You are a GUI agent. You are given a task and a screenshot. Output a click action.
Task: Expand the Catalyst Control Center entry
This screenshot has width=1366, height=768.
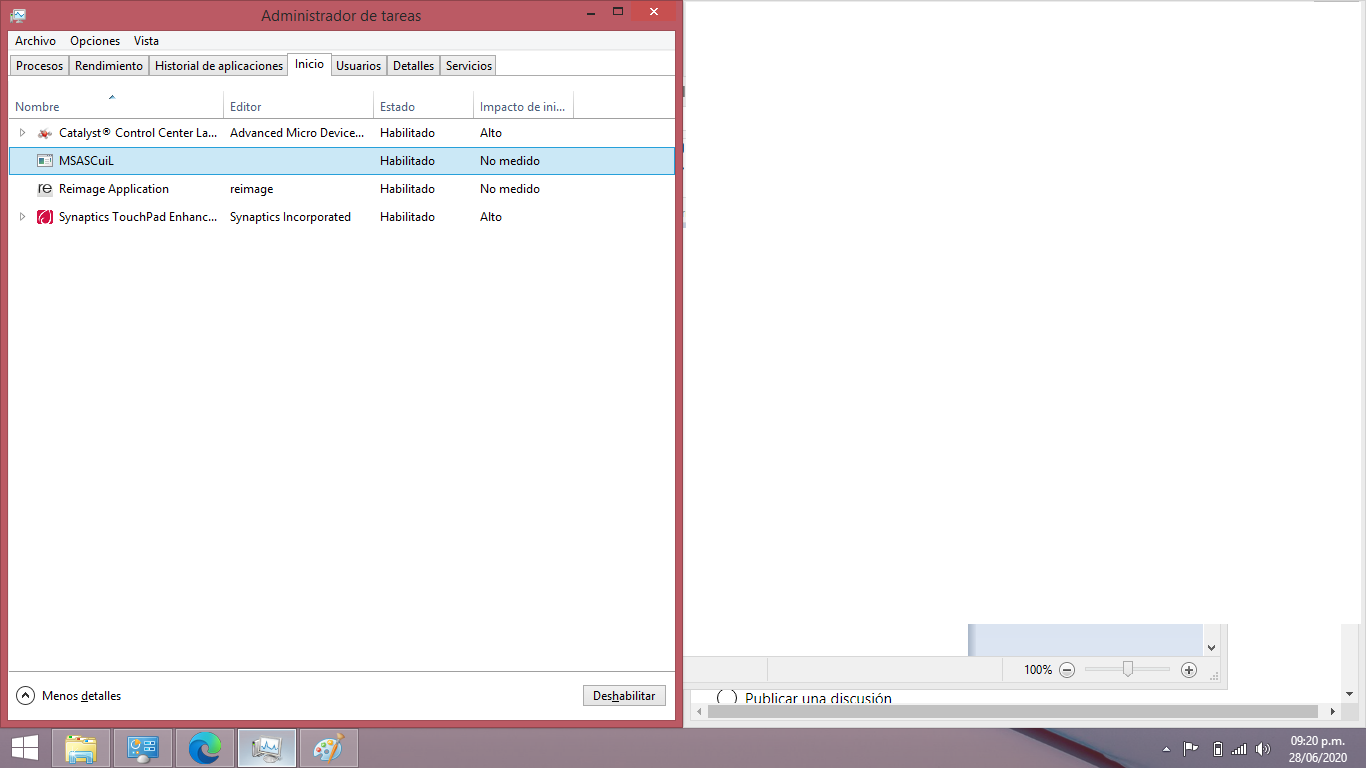[x=22, y=133]
